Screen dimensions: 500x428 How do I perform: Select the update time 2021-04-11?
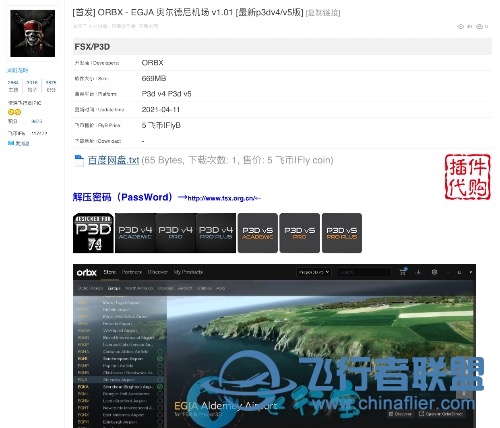[x=161, y=110]
